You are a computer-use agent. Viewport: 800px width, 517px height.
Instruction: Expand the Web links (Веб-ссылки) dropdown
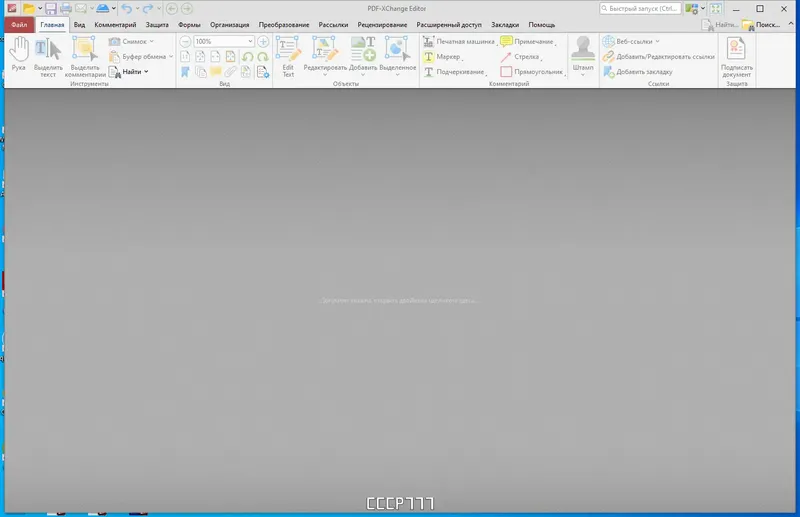[x=658, y=41]
